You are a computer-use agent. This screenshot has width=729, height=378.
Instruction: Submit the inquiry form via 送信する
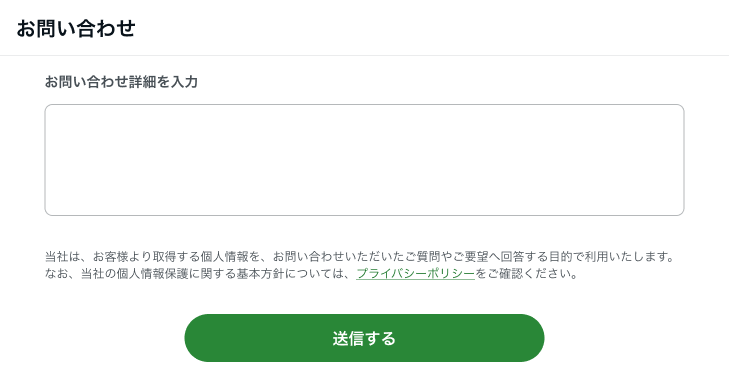tap(364, 338)
